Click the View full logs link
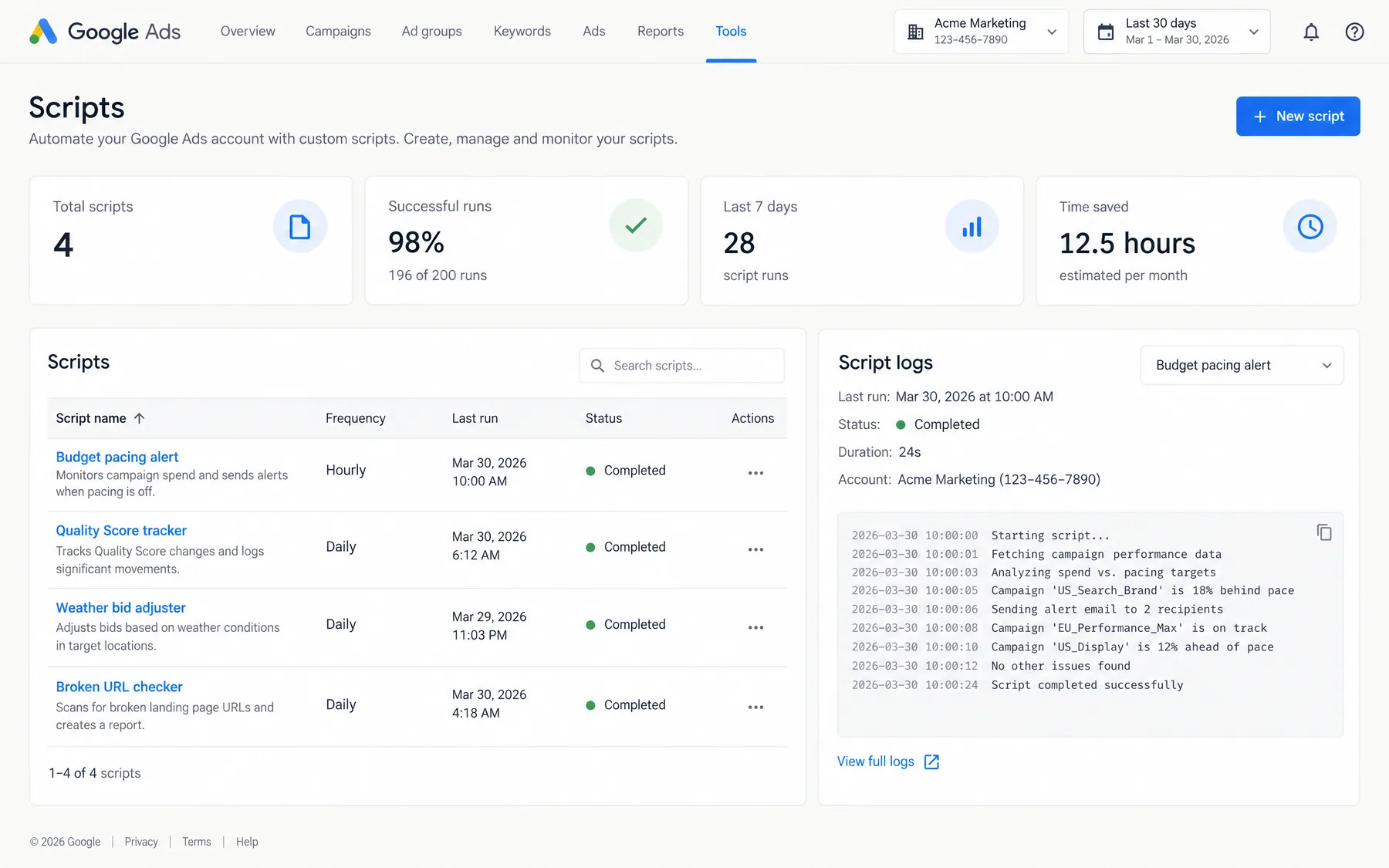This screenshot has height=868, width=1389. [876, 762]
